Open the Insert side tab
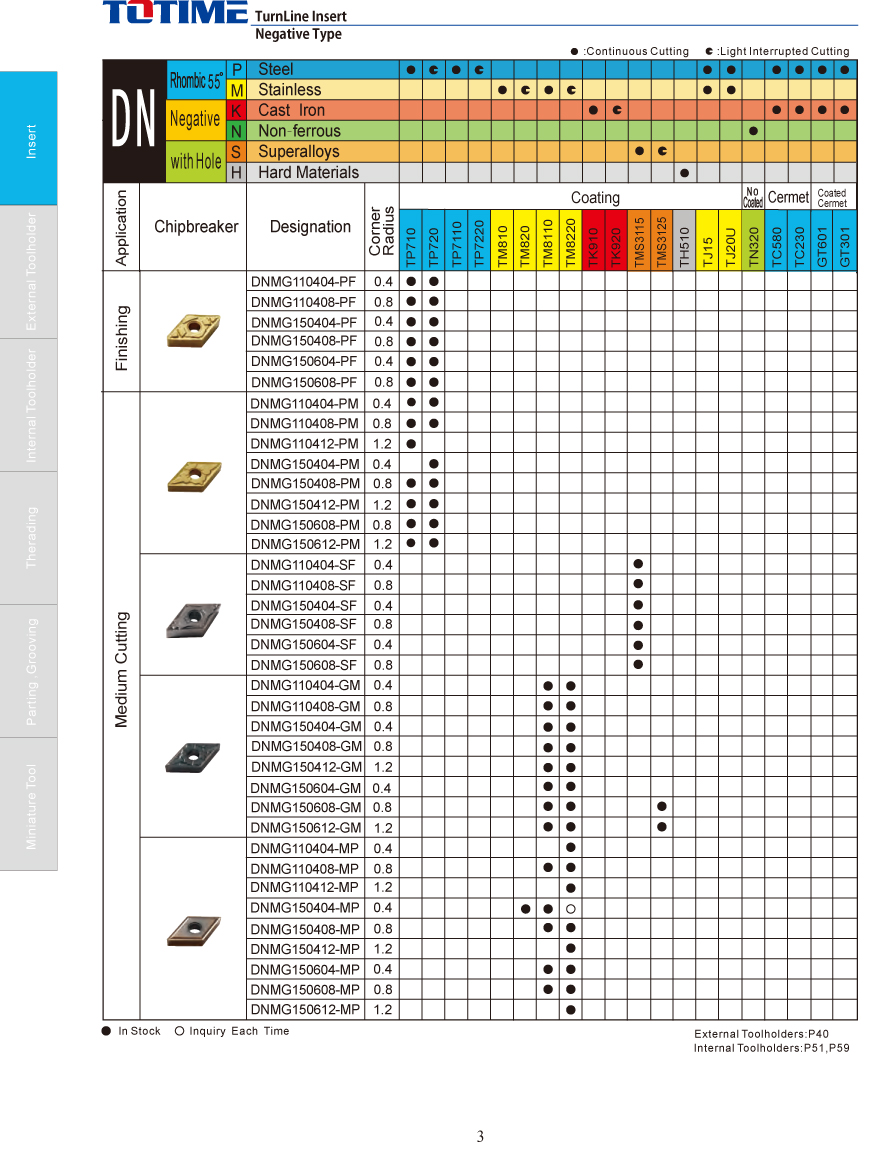The height and width of the screenshot is (1150, 870). tap(30, 139)
